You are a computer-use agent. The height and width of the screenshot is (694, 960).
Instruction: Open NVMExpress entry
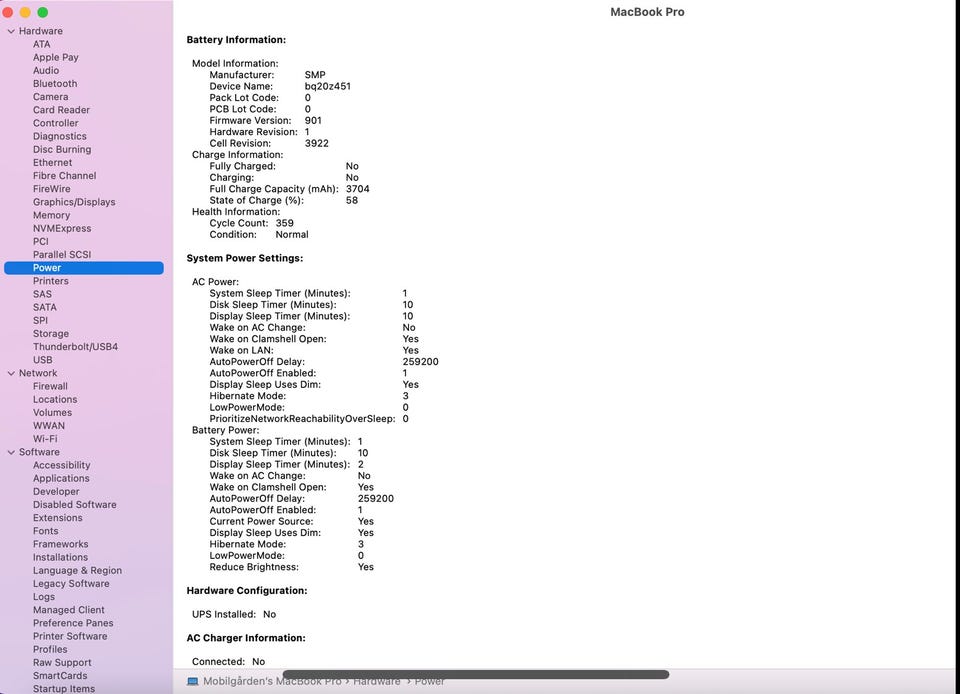62,228
